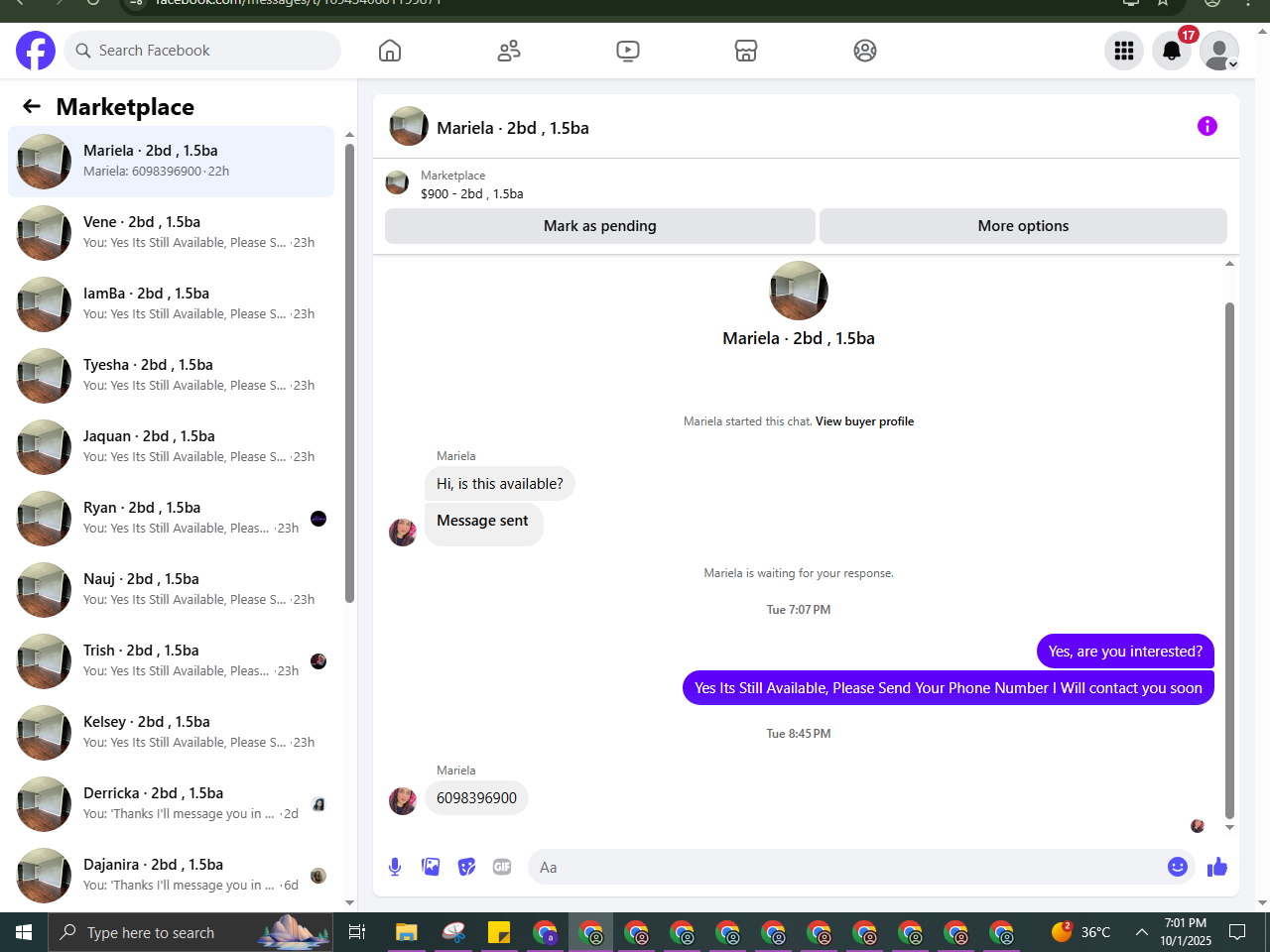Open IamBa conversation in the list
Screen dimensions: 1270x952
[171, 304]
